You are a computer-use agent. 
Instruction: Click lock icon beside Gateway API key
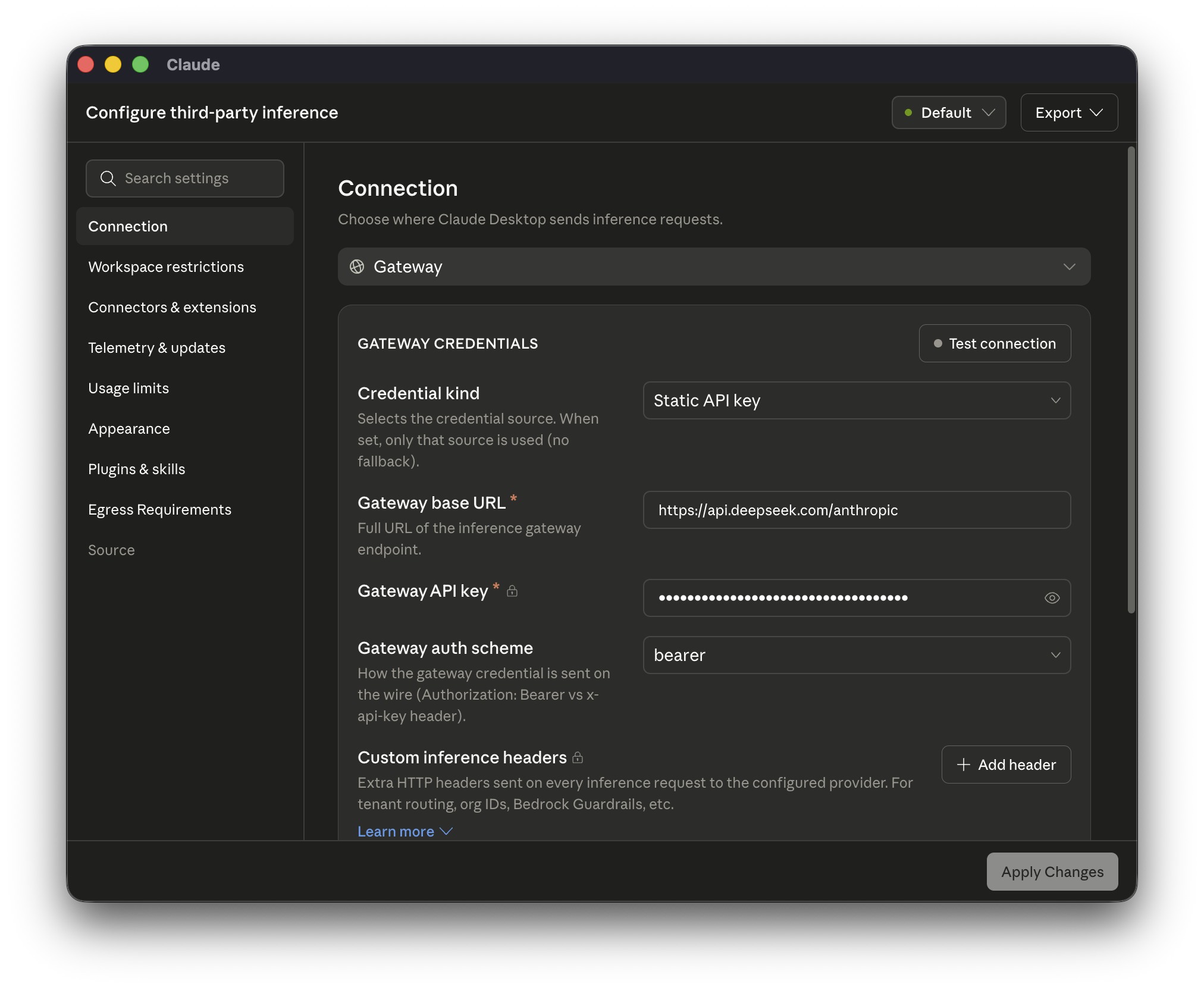pos(512,591)
